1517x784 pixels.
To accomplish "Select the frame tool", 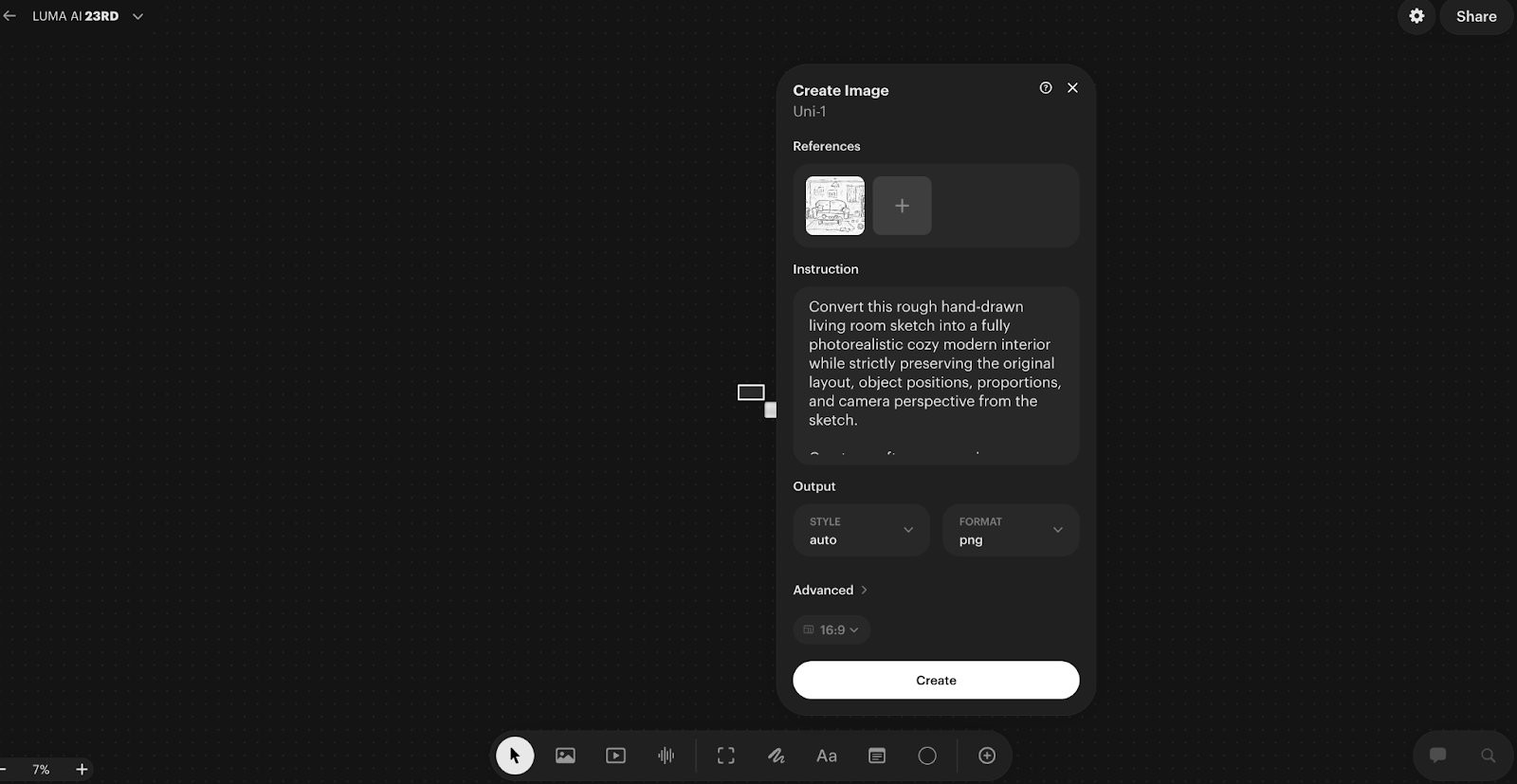I will [725, 756].
